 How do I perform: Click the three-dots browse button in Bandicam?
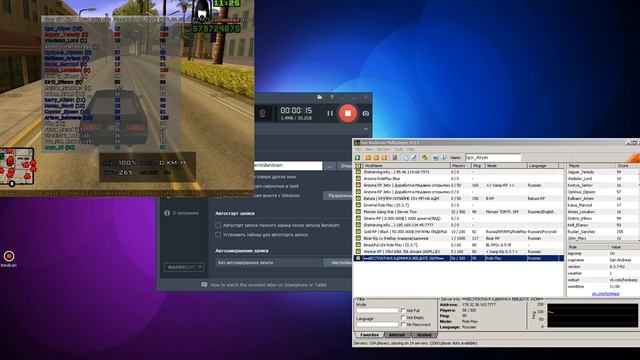329,165
